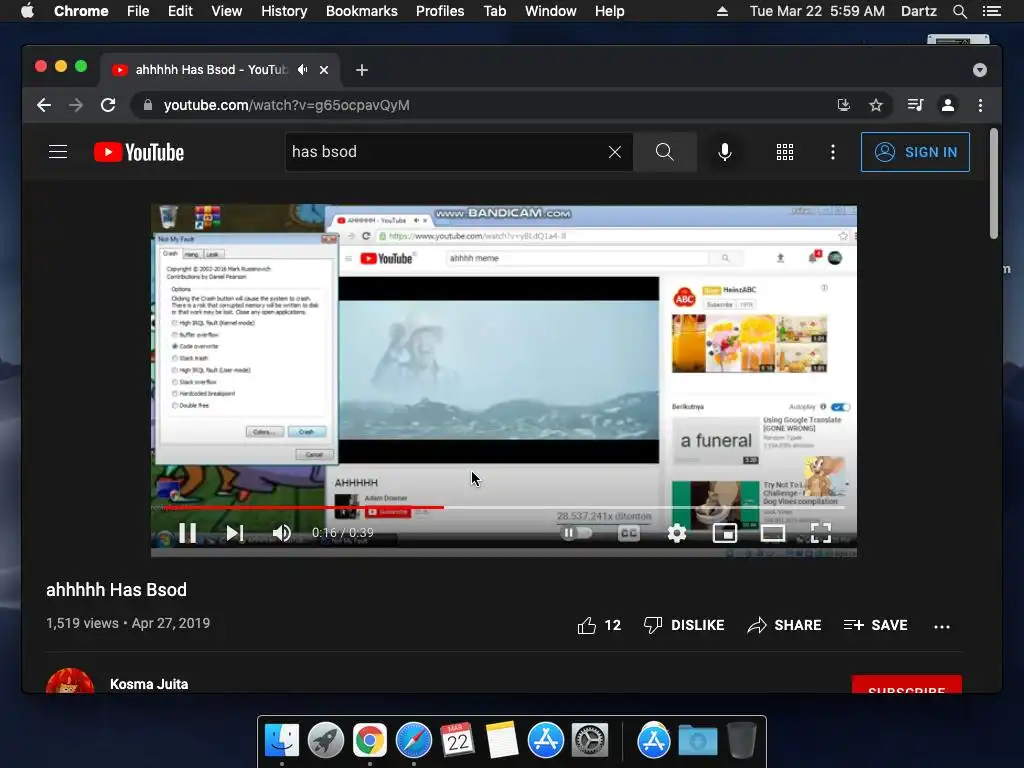Viewport: 1024px width, 768px height.
Task: Go to the YouTube home logo
Action: [x=138, y=152]
